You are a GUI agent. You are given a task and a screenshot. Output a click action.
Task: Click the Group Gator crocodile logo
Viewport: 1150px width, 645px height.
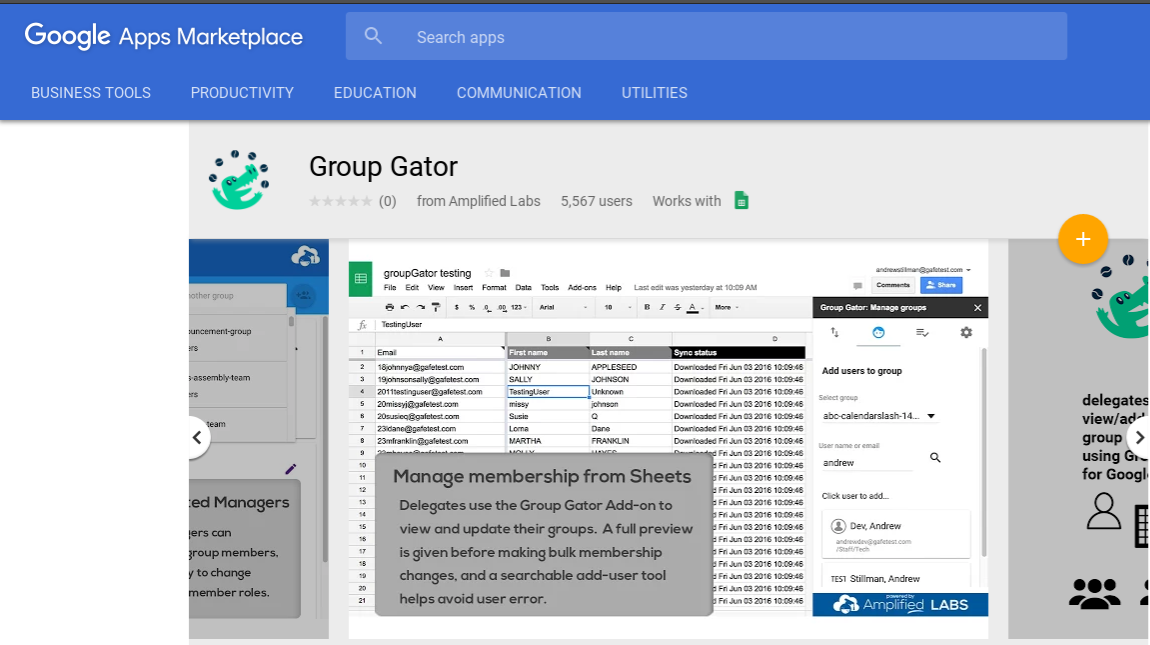238,181
